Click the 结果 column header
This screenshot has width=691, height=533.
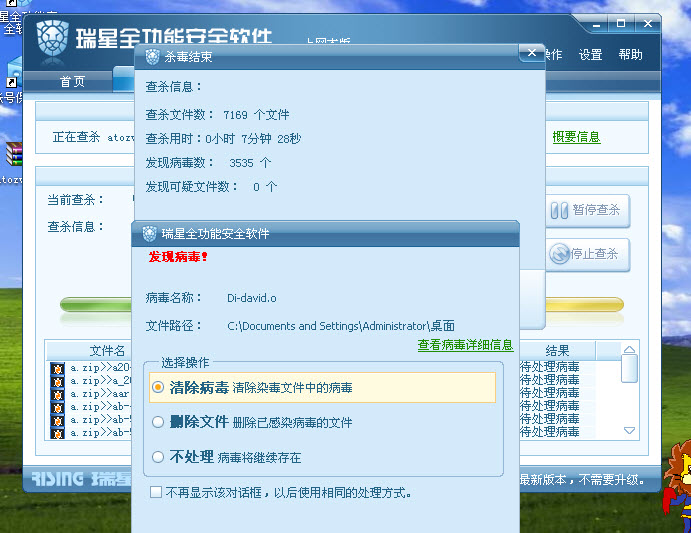557,351
